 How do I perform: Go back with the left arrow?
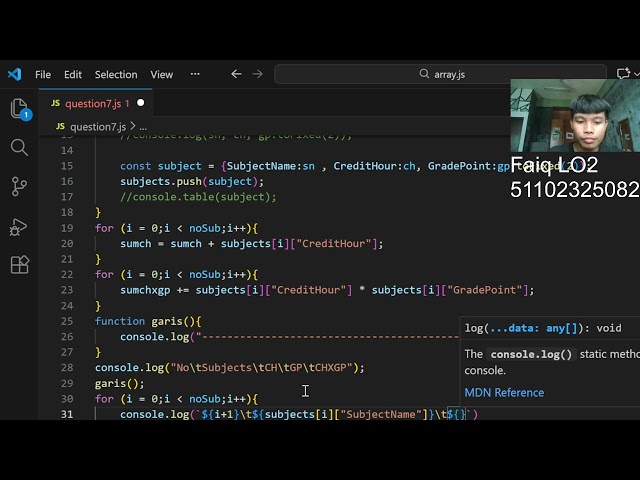[236, 74]
